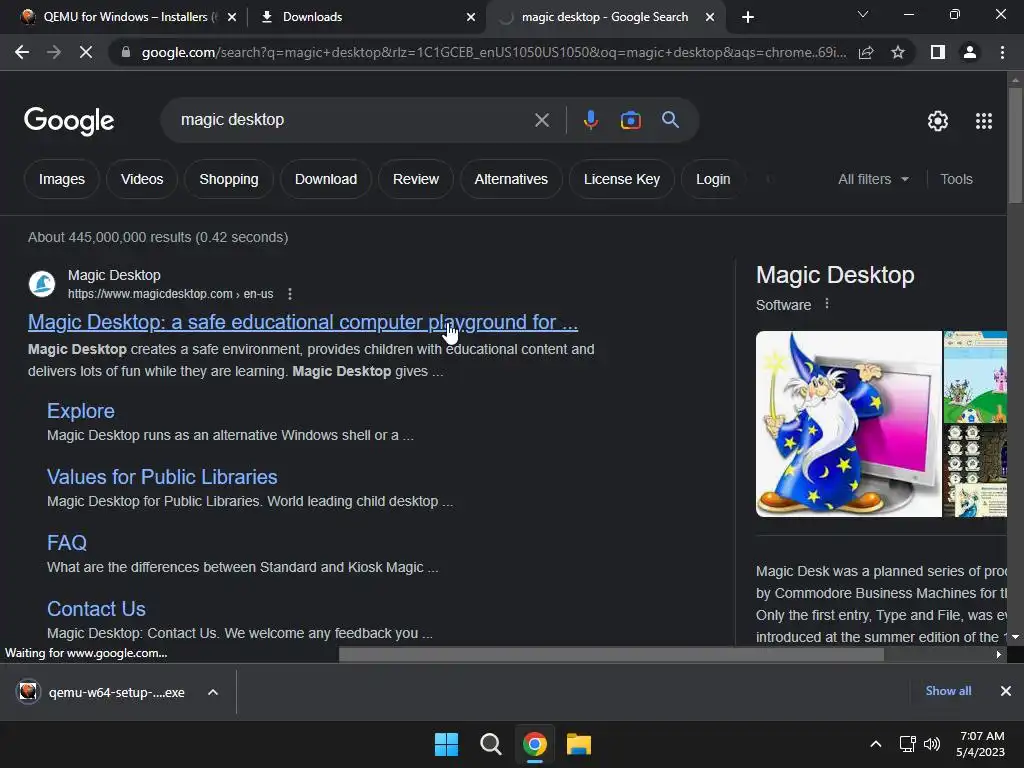Open the Explore sitelink
Screen dimensions: 1024x768
(x=81, y=411)
